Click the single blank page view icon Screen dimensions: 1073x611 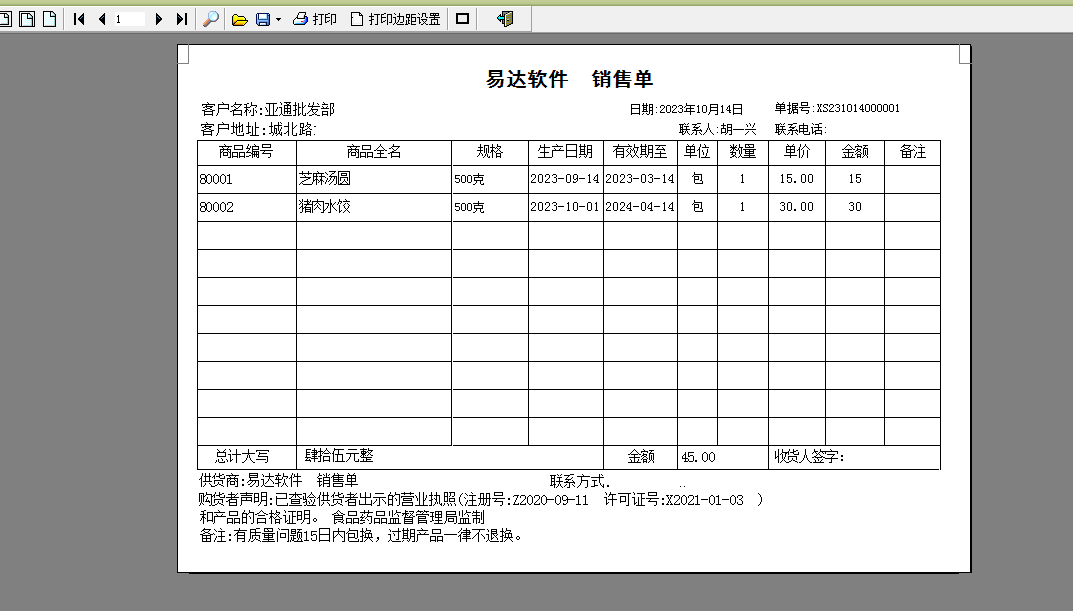click(x=49, y=19)
